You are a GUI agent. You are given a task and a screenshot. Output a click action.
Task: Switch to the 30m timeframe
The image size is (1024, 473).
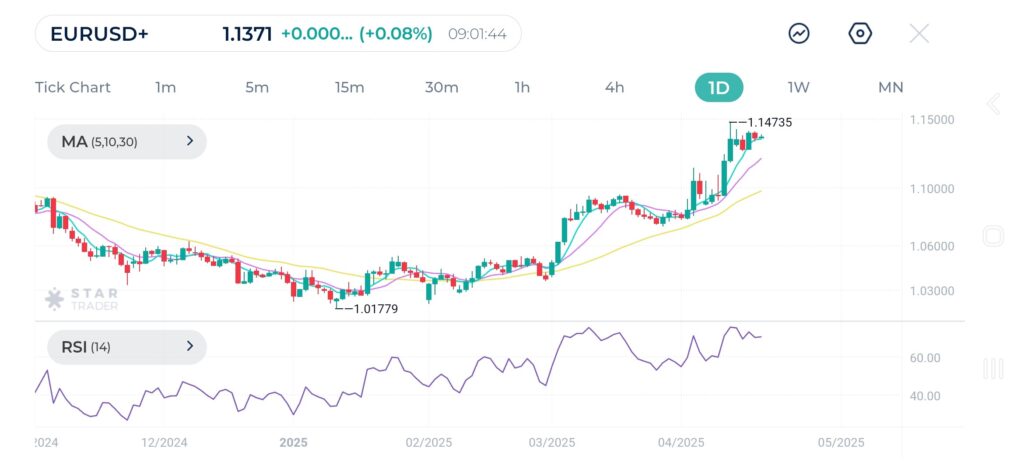click(441, 87)
